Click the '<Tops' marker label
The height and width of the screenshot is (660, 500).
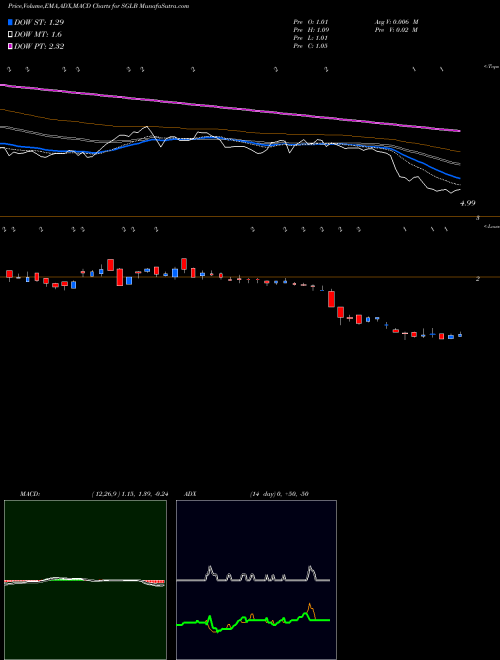(x=491, y=67)
